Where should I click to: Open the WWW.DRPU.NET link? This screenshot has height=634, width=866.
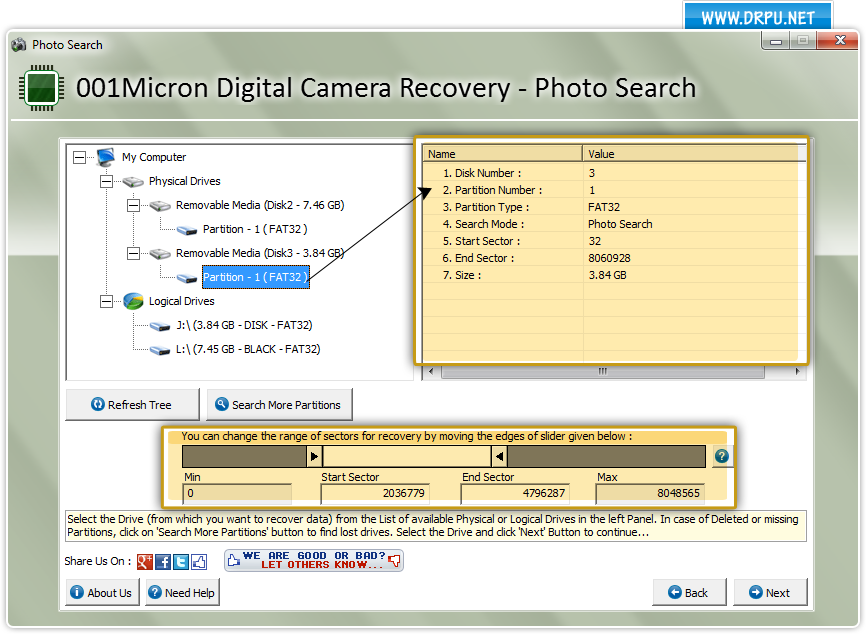pyautogui.click(x=757, y=16)
